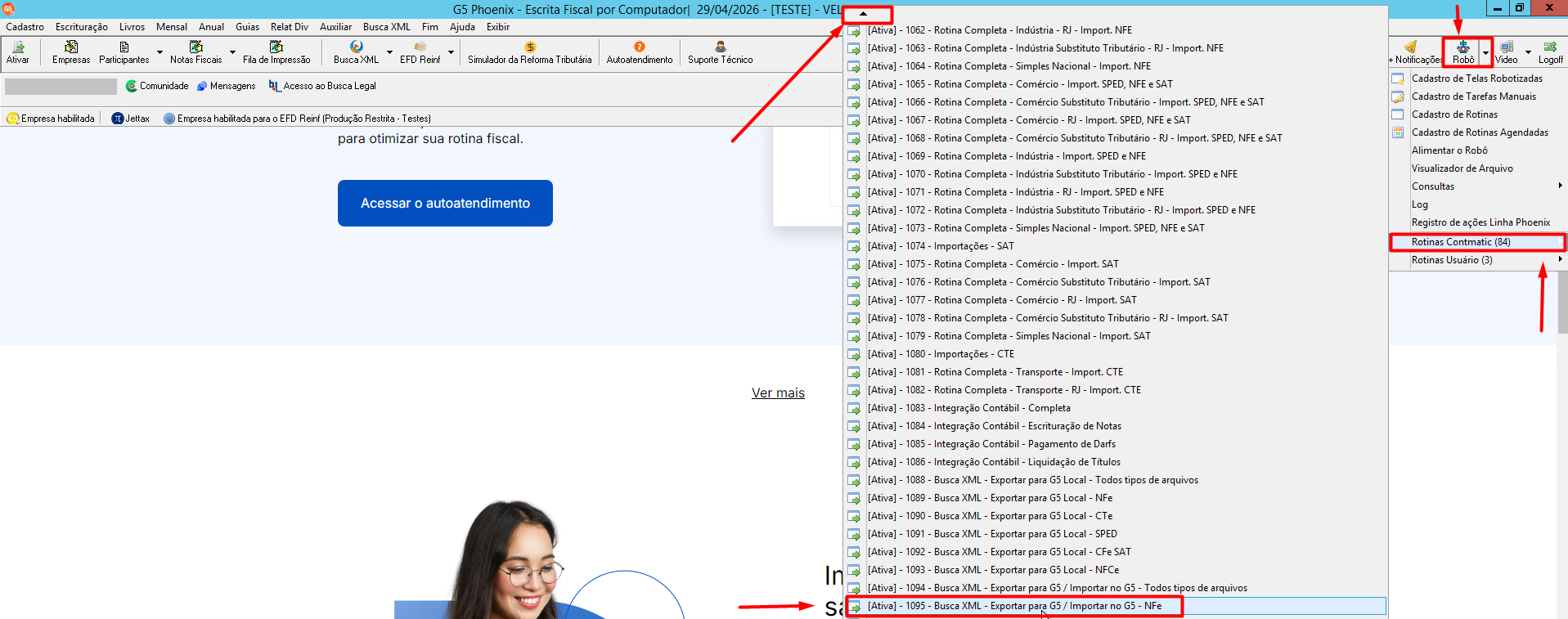Open the Participantes toolbar icon
The image size is (1568, 619).
(124, 52)
